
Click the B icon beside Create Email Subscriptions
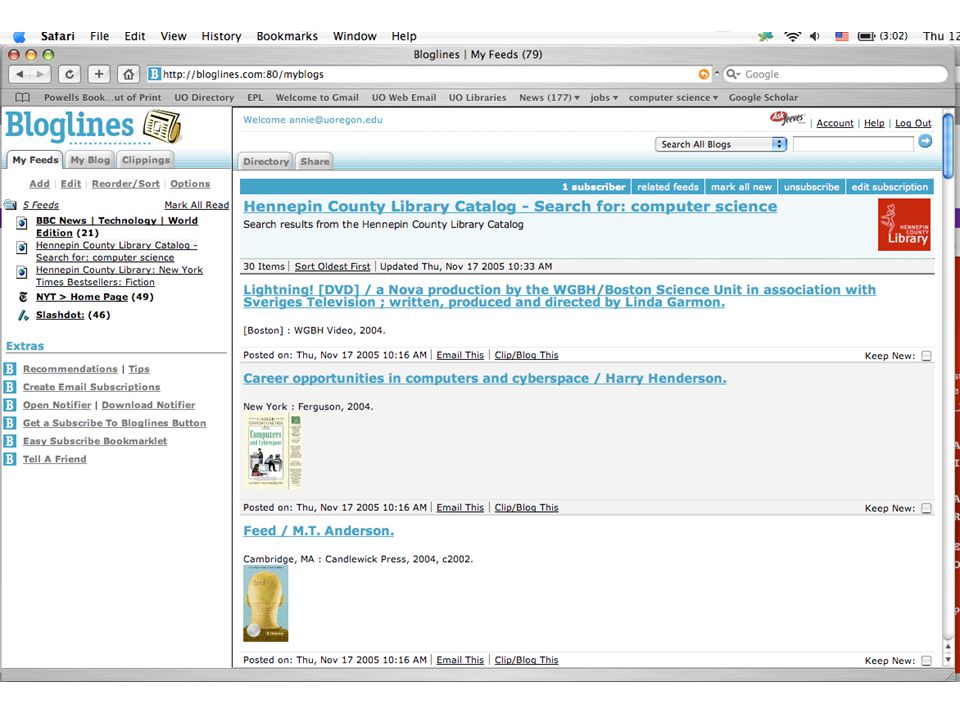pyautogui.click(x=10, y=387)
